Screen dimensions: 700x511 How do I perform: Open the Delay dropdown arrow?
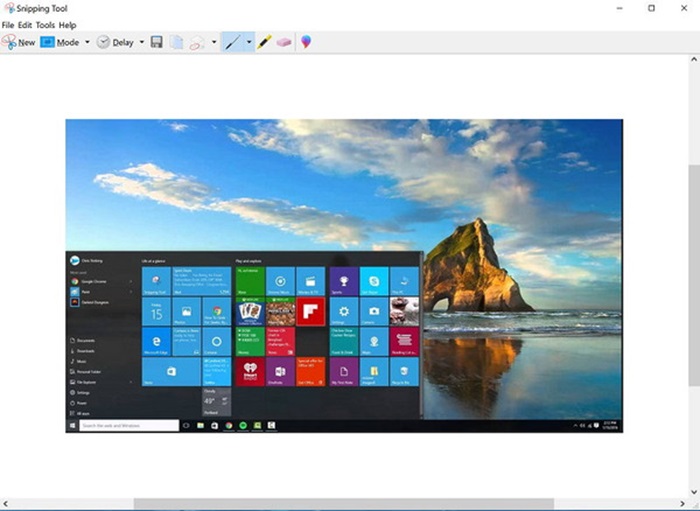click(x=141, y=42)
